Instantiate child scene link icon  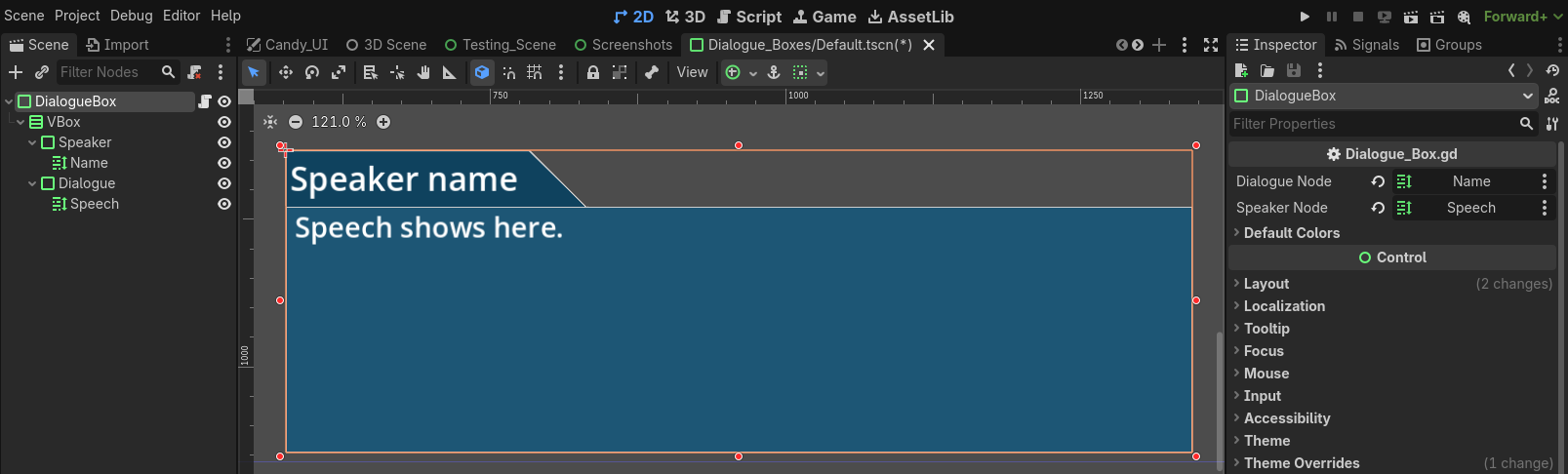42,72
